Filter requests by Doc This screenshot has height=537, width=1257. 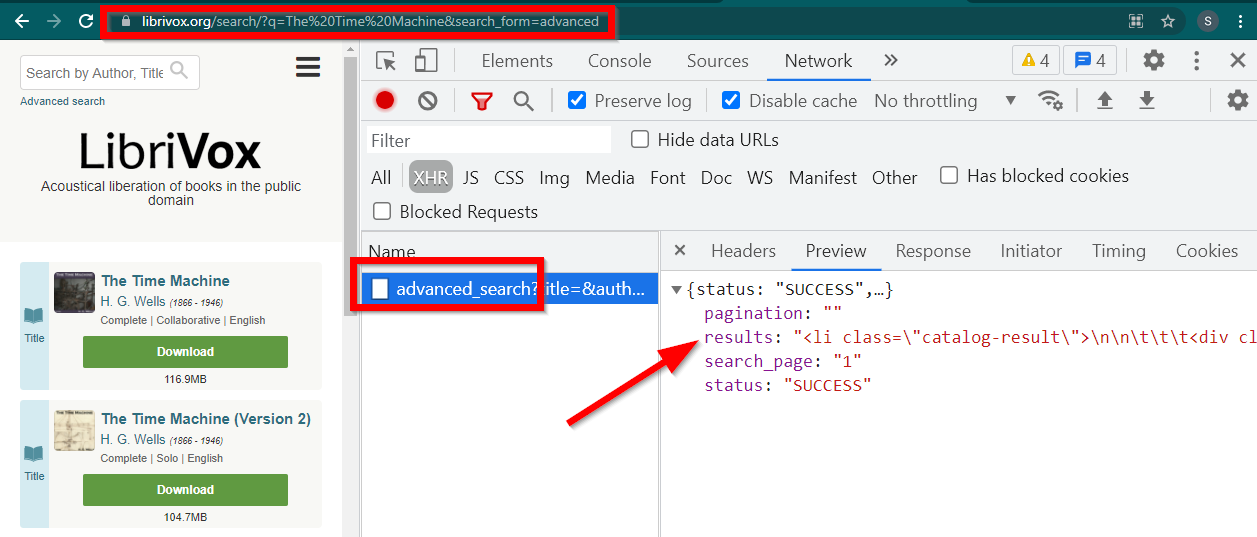pyautogui.click(x=716, y=178)
